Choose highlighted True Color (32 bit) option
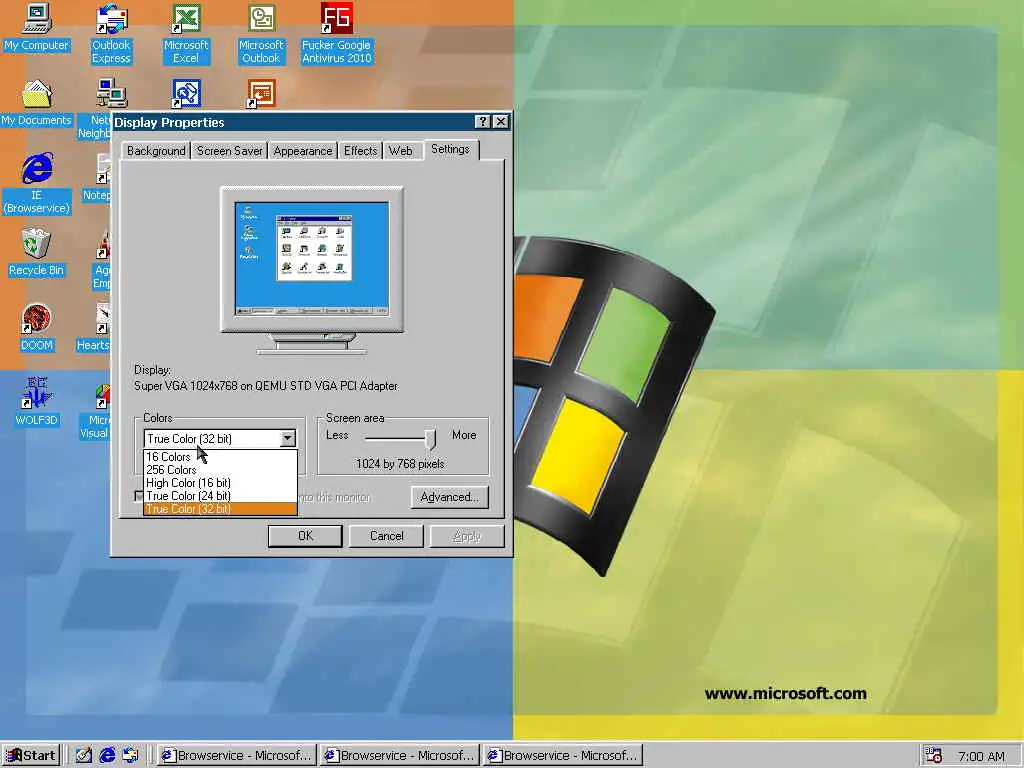This screenshot has height=768, width=1024. pyautogui.click(x=220, y=509)
